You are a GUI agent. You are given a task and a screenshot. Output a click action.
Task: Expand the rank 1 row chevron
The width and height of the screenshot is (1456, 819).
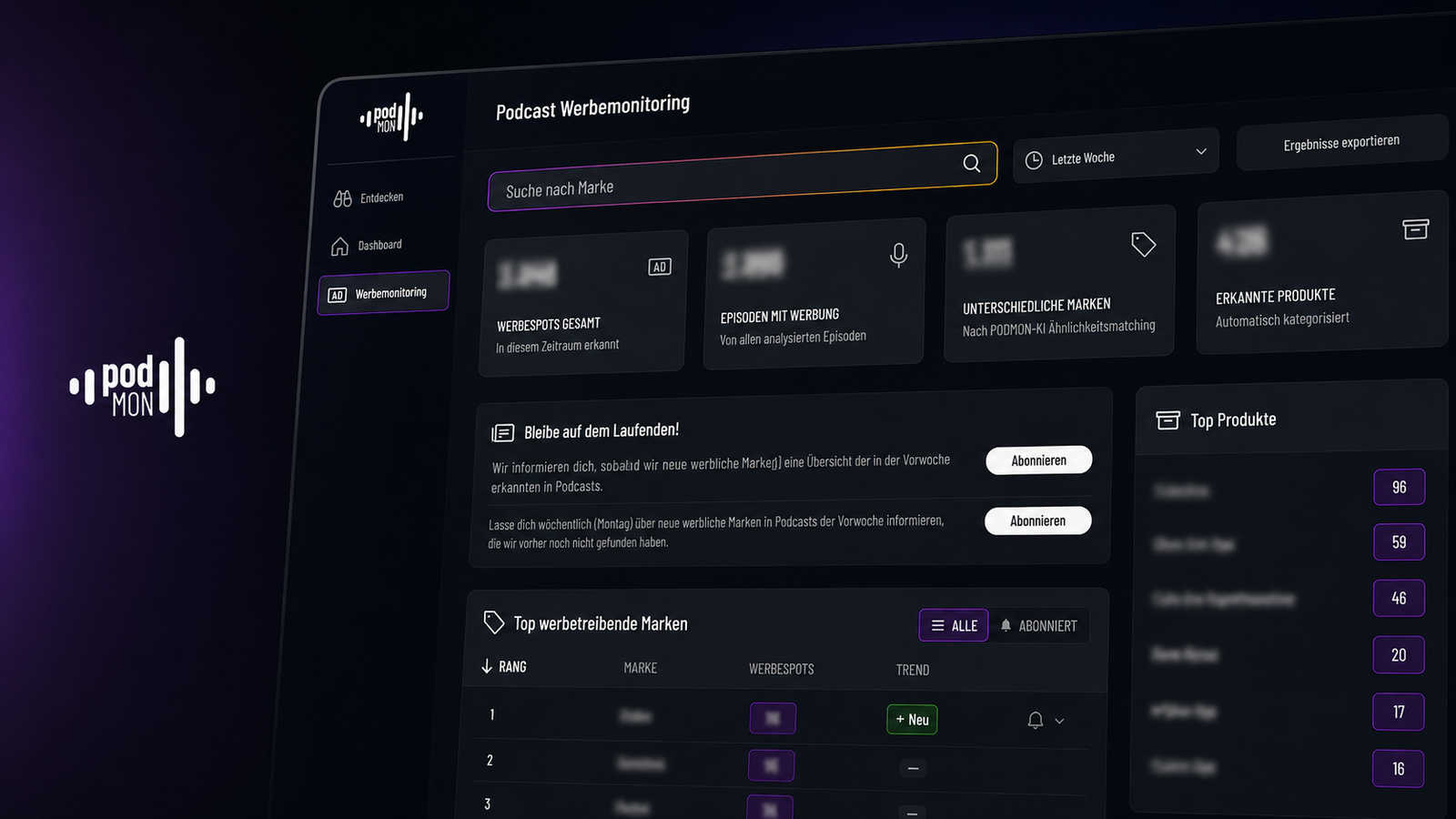(1059, 722)
